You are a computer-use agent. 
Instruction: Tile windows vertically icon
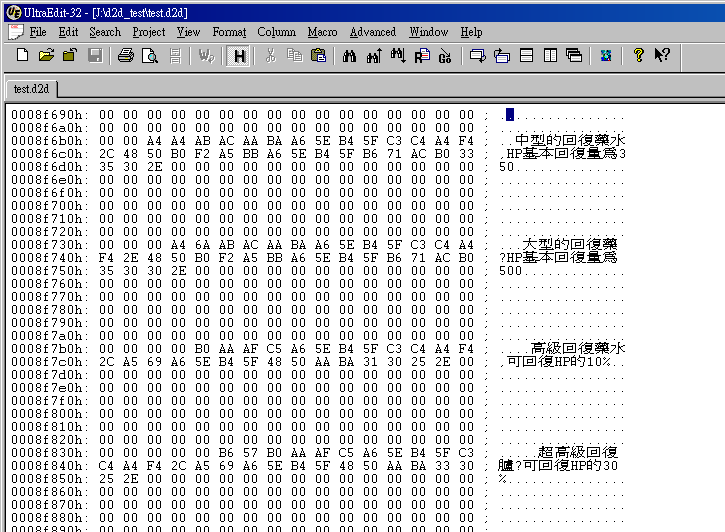[x=550, y=55]
